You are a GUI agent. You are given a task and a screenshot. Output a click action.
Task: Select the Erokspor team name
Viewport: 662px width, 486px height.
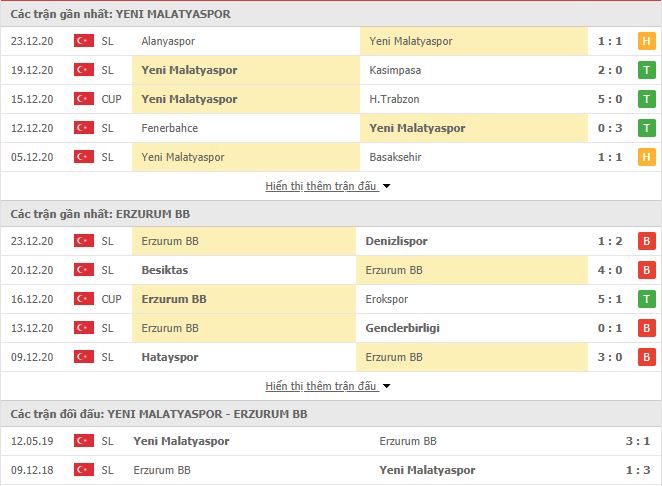387,299
